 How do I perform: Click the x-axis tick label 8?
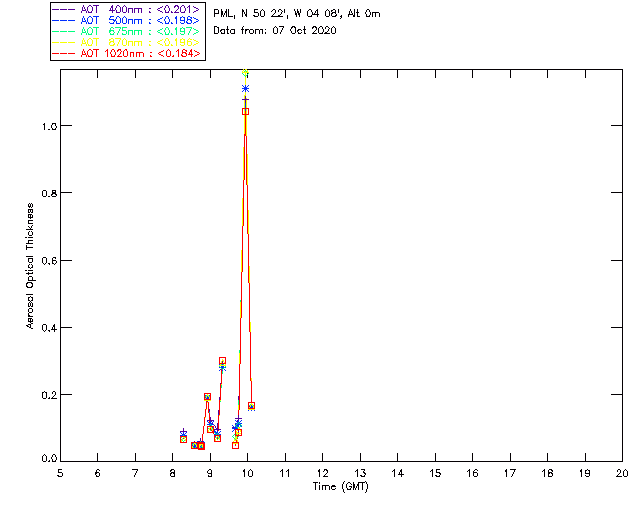pos(173,473)
